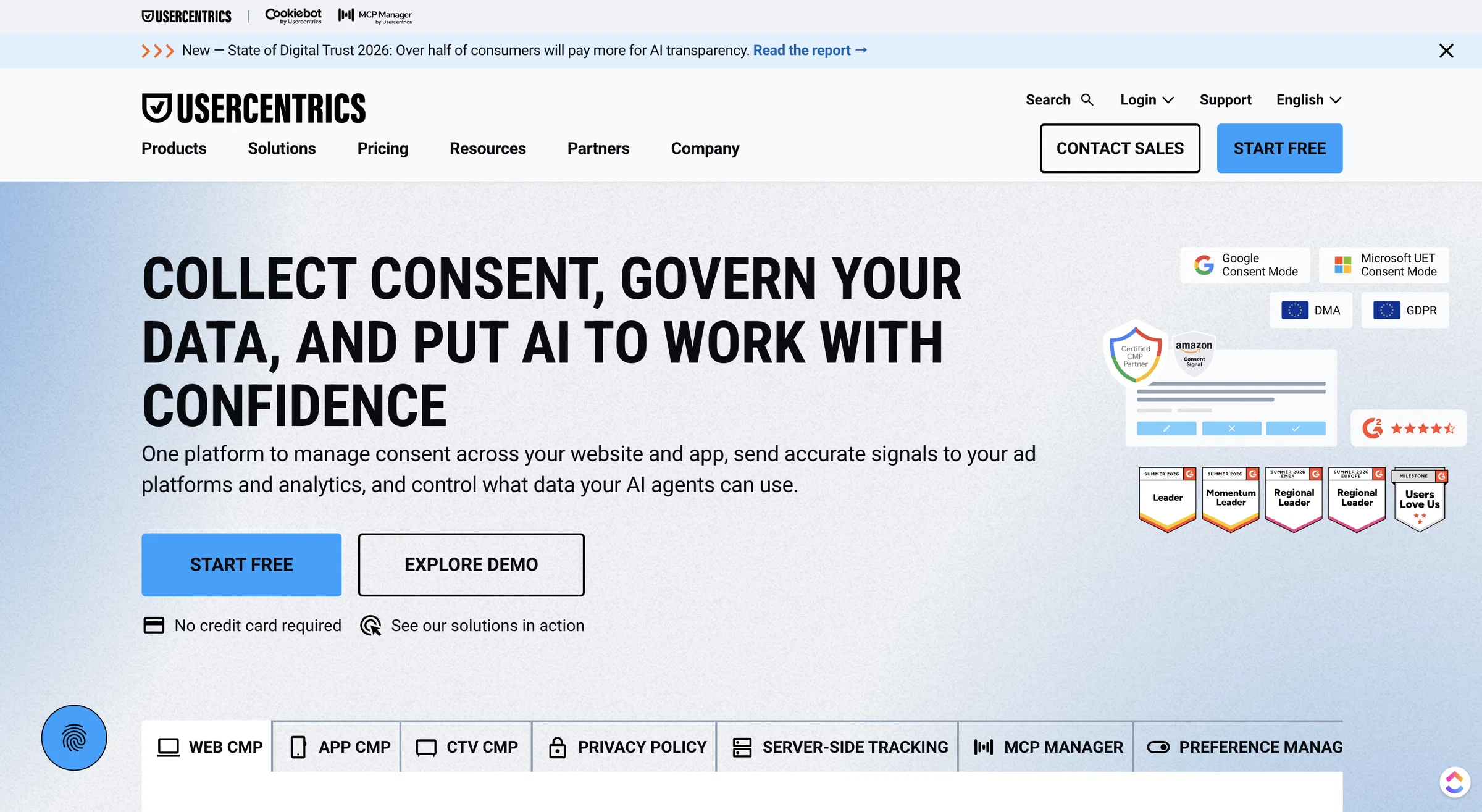Click the round chat widget icon at the bottom right
Viewport: 1482px width, 812px height.
[x=1455, y=782]
